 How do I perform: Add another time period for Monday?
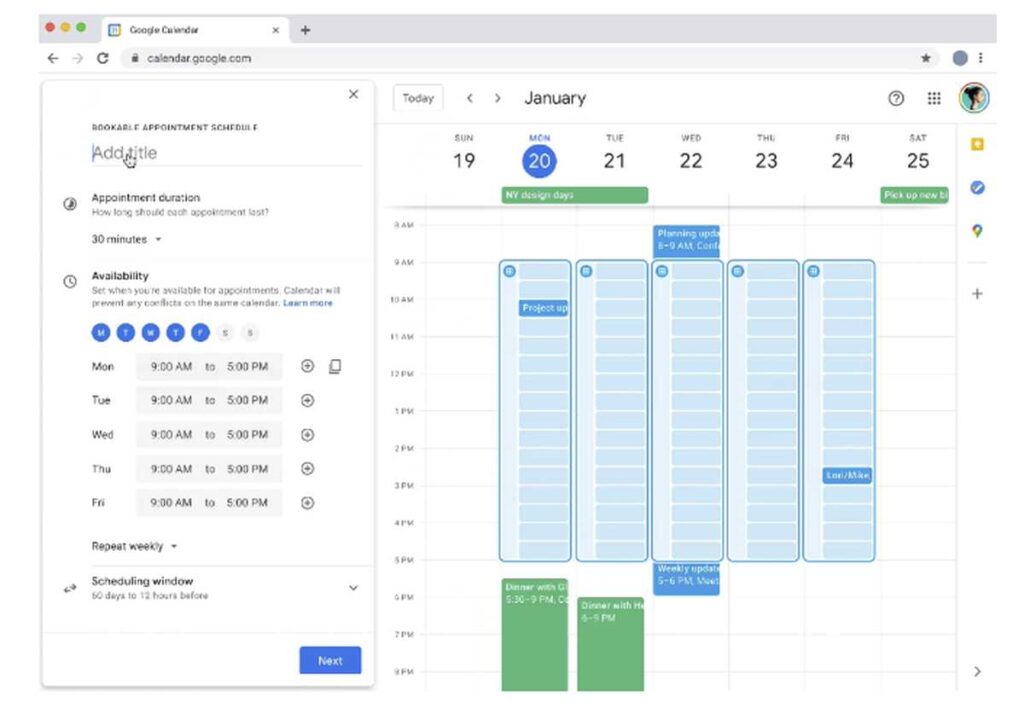point(308,367)
